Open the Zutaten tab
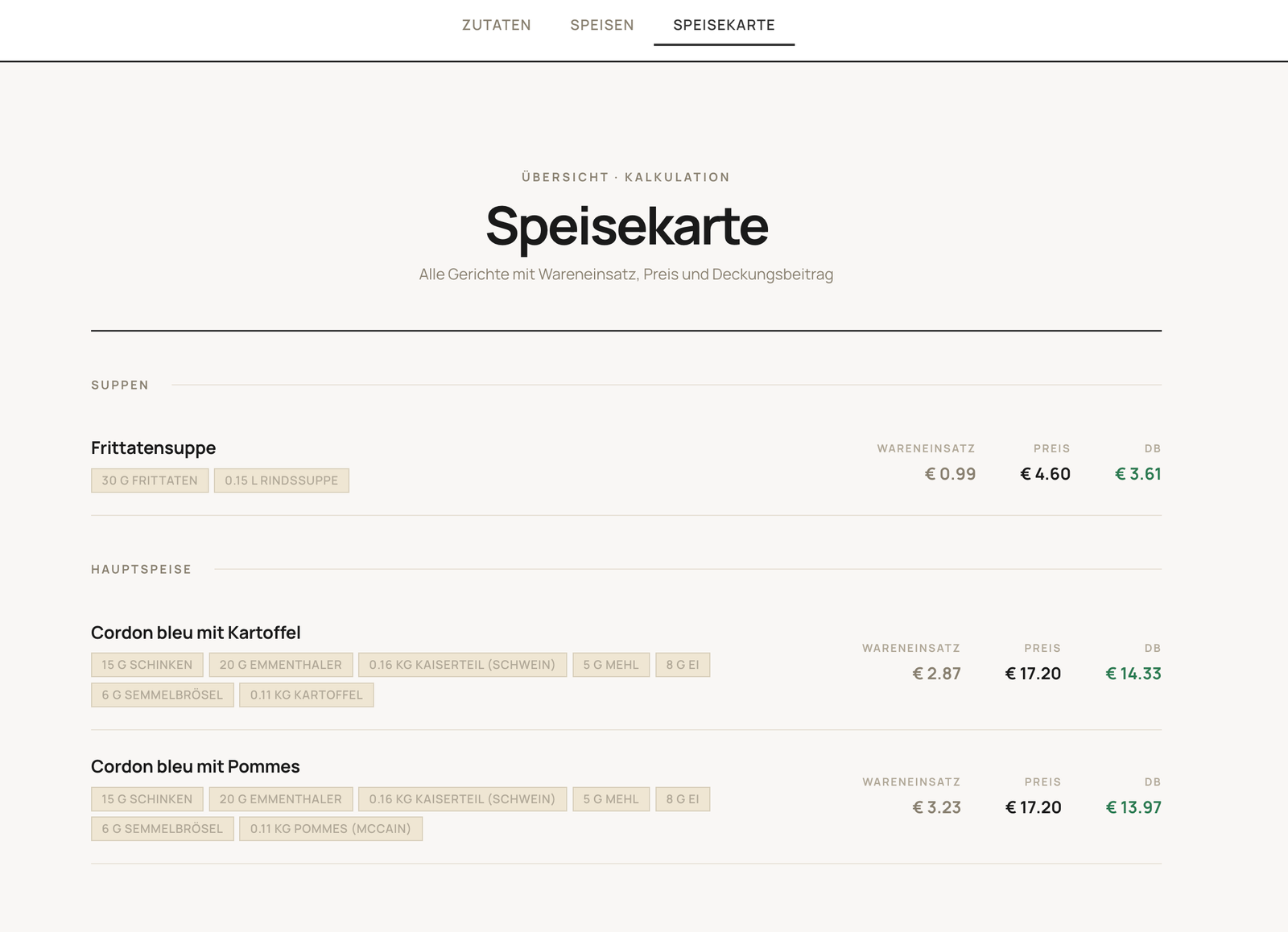The height and width of the screenshot is (932, 1288). (496, 25)
